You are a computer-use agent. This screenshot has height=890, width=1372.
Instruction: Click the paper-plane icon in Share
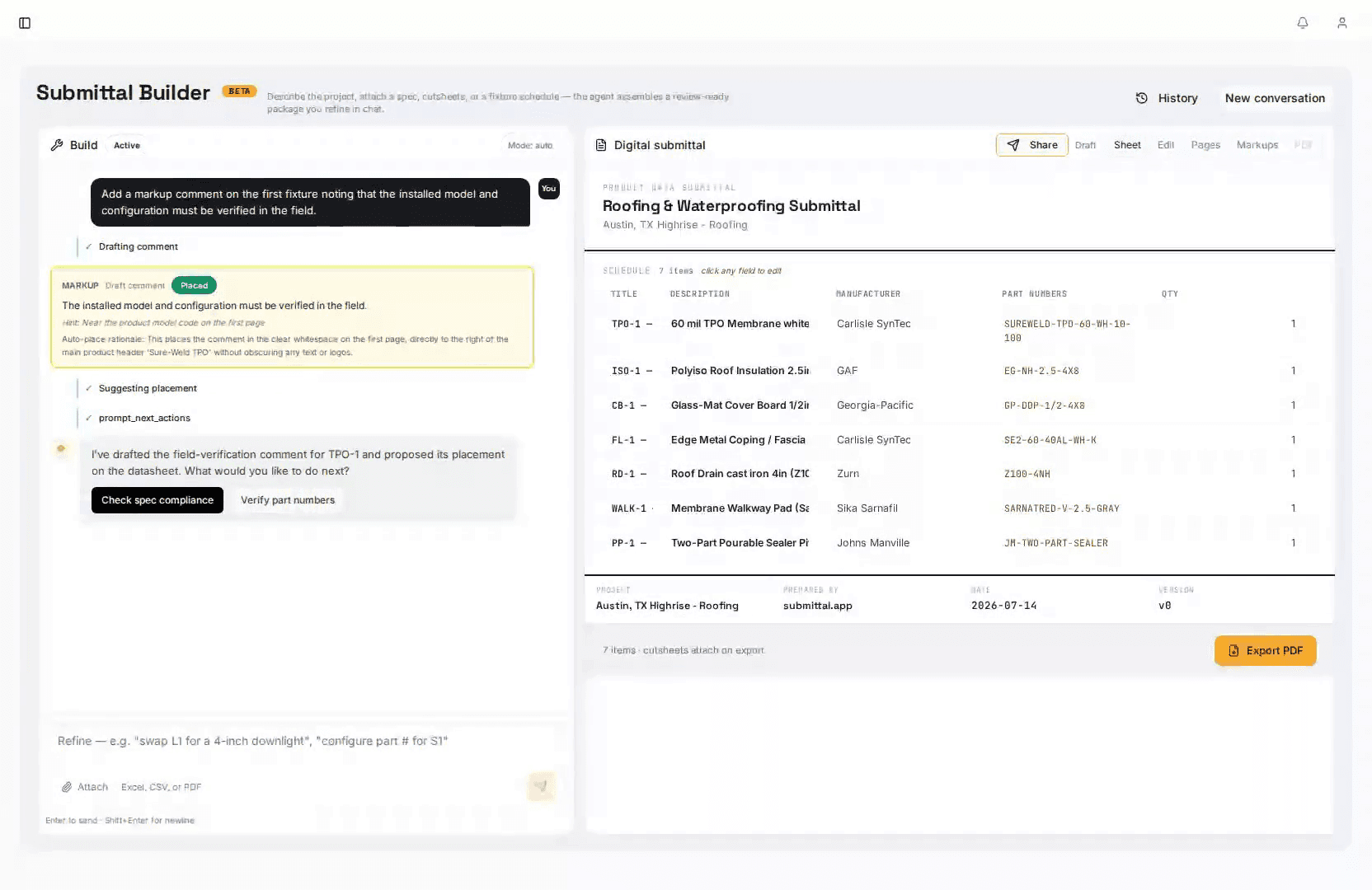[1013, 145]
